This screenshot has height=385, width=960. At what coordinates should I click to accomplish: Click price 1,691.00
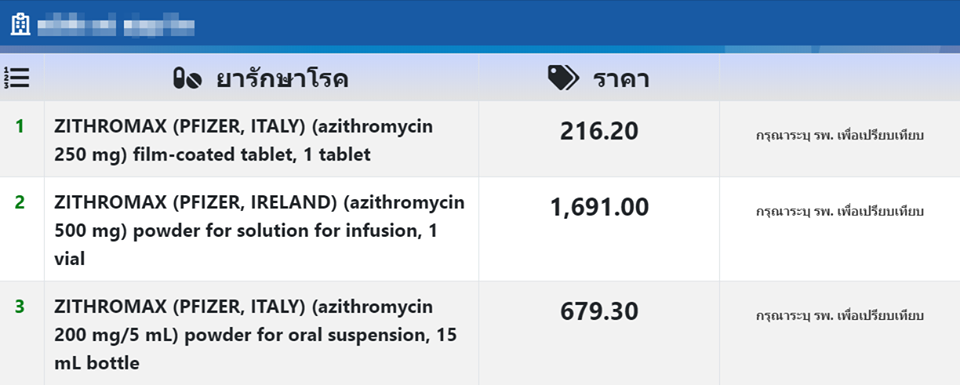599,208
